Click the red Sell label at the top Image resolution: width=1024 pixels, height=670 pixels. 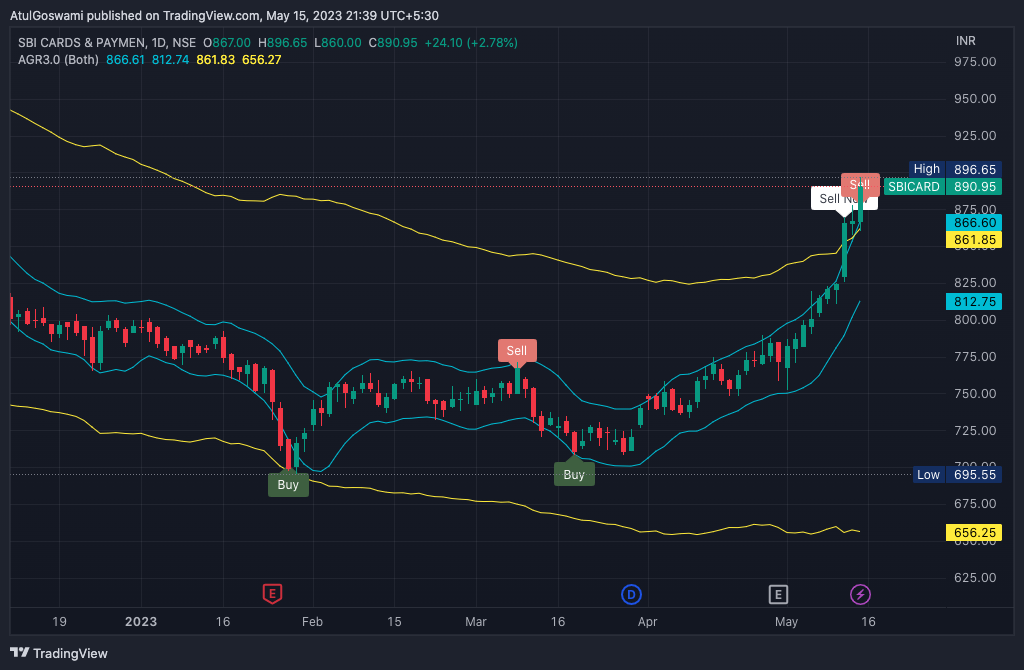coord(860,185)
